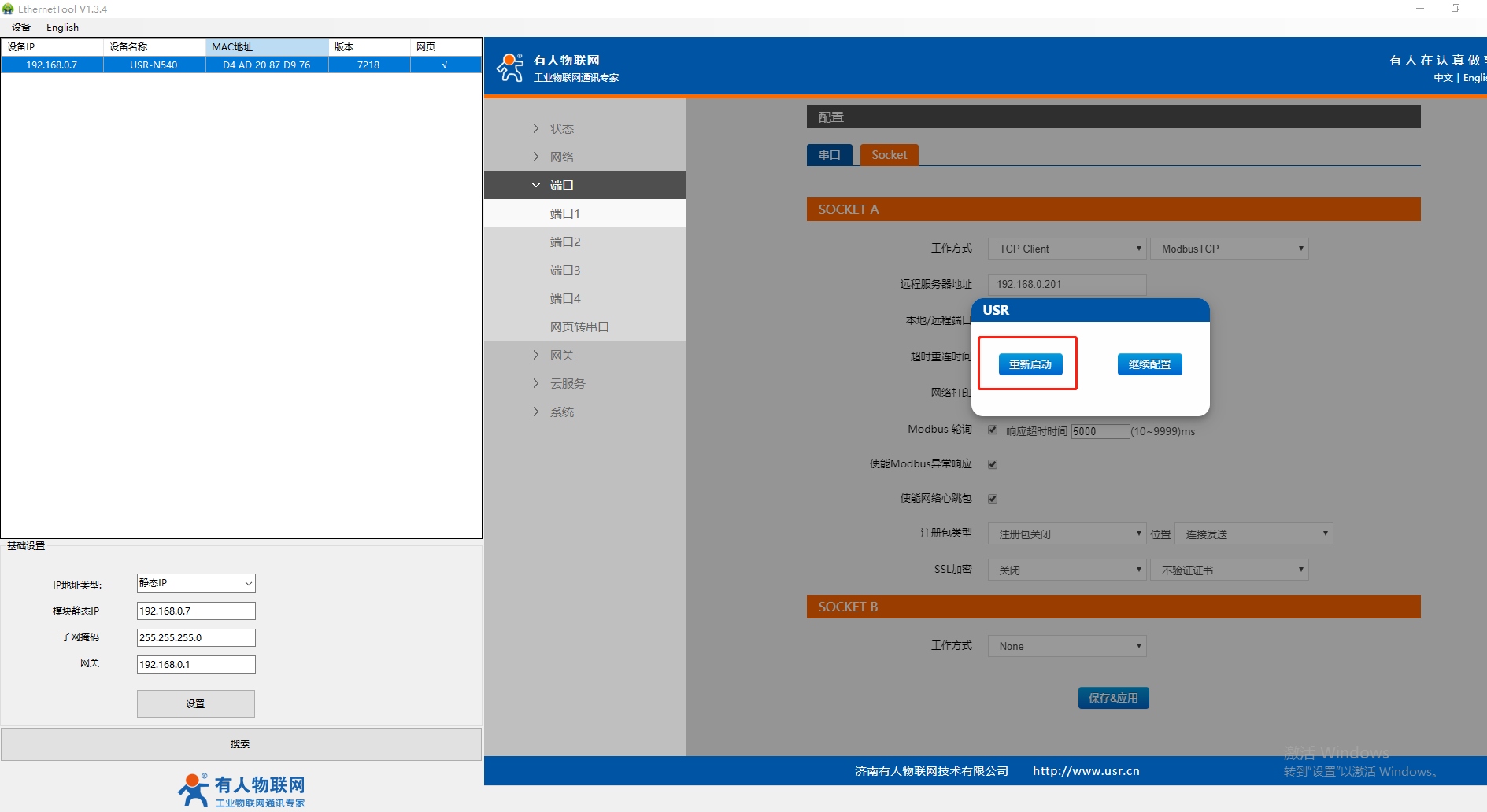Click the EthernetTool app icon in title bar
The image size is (1487, 812).
[9, 9]
